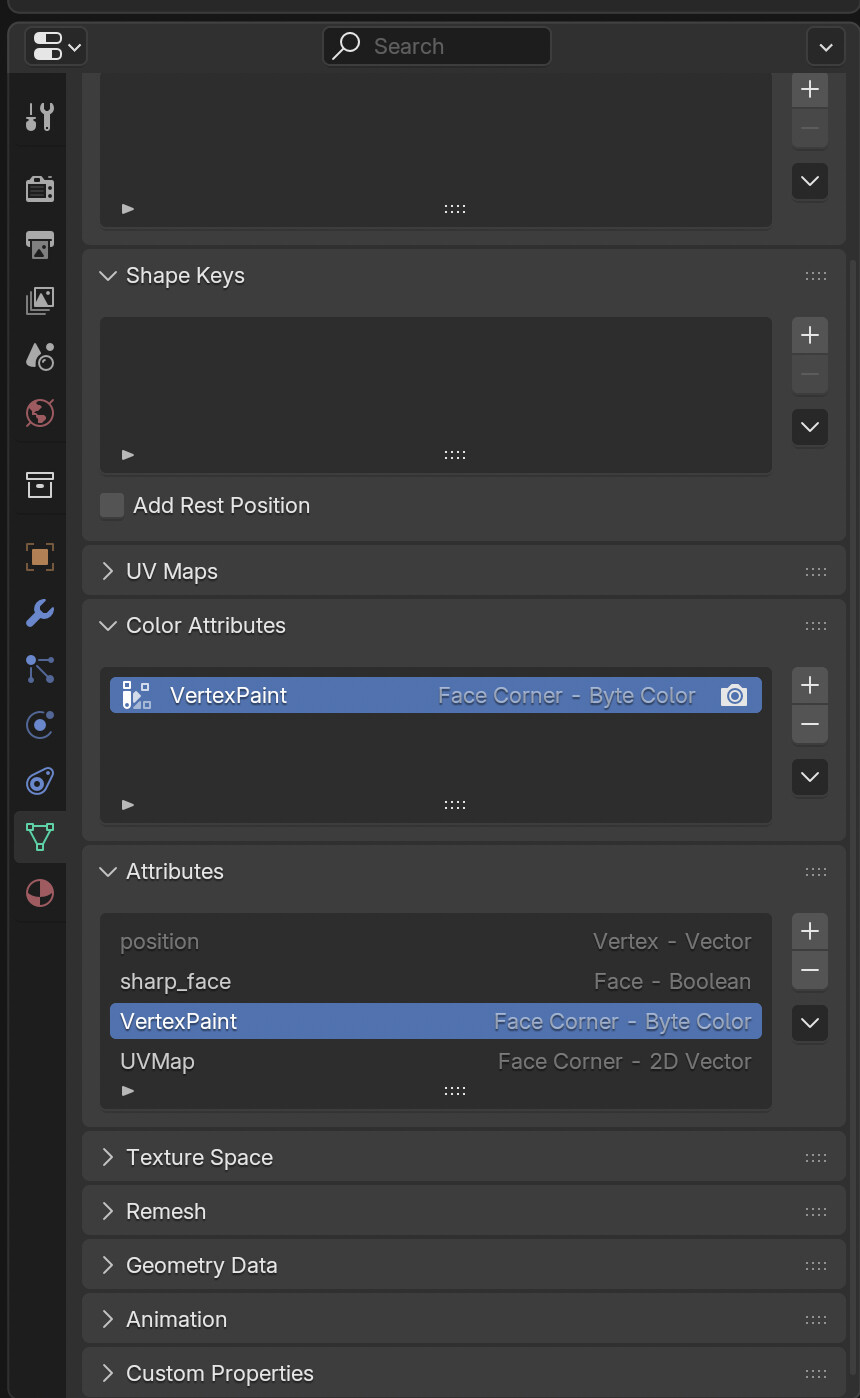Remove the selected attribute with the minus button
This screenshot has height=1398, width=860.
pyautogui.click(x=810, y=971)
